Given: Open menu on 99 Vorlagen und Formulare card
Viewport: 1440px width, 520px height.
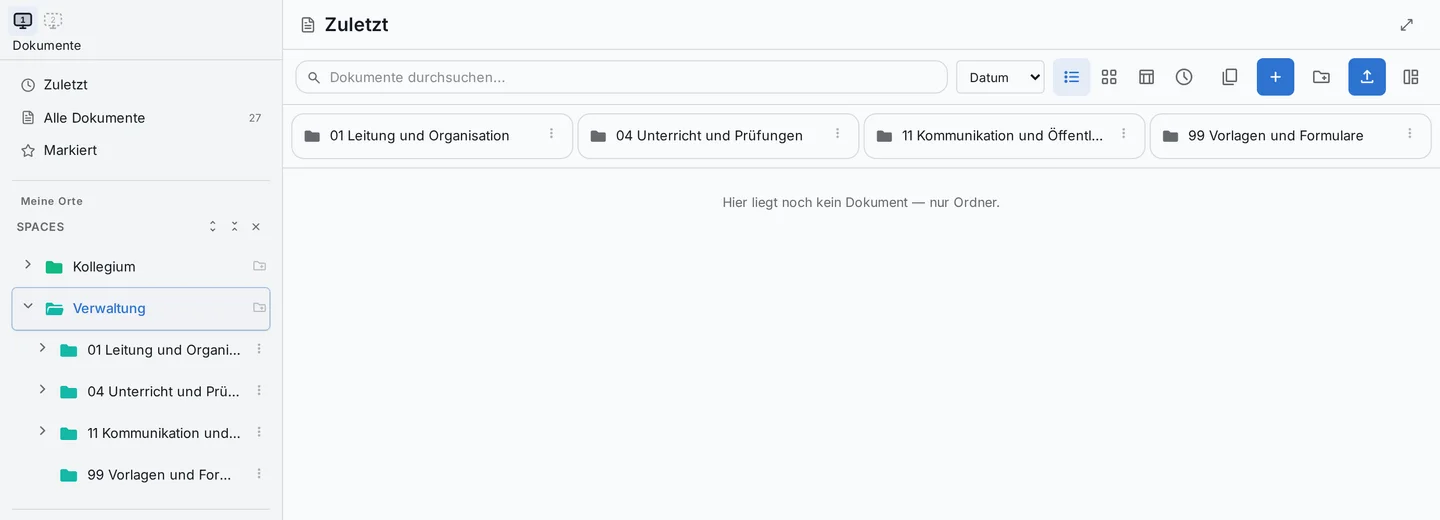Looking at the screenshot, I should (x=1409, y=134).
